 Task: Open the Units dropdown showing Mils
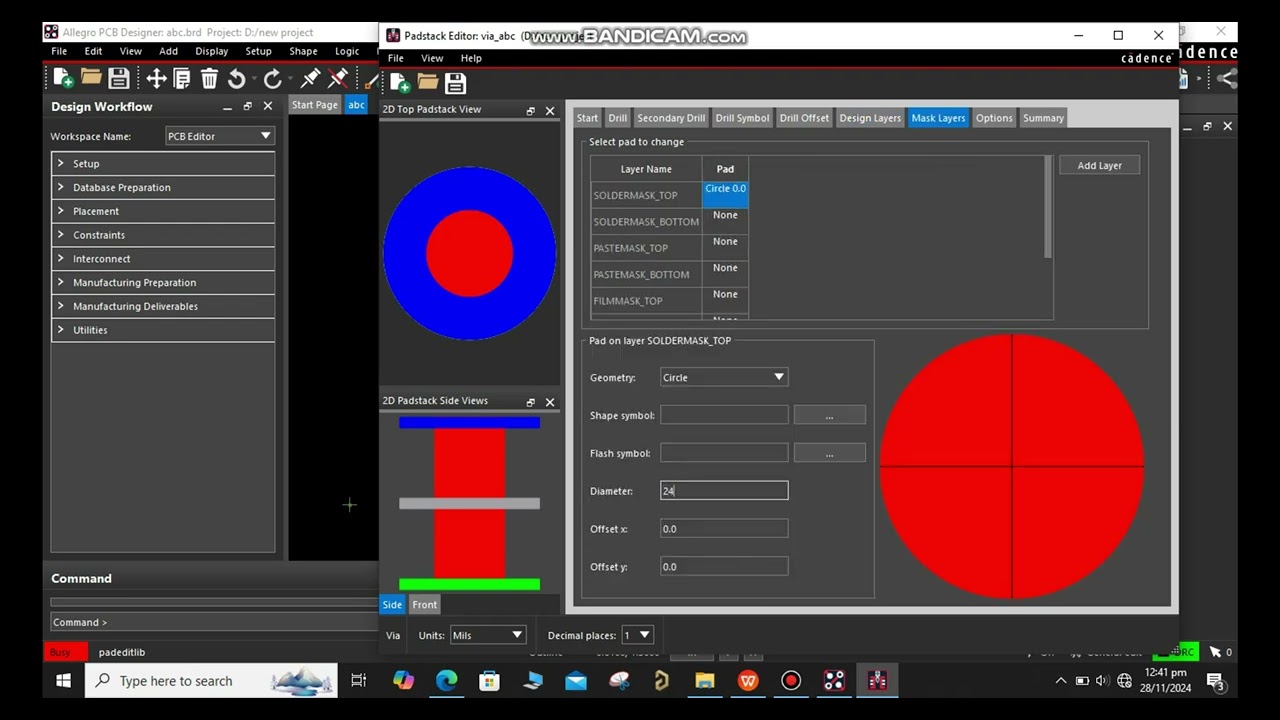[488, 635]
